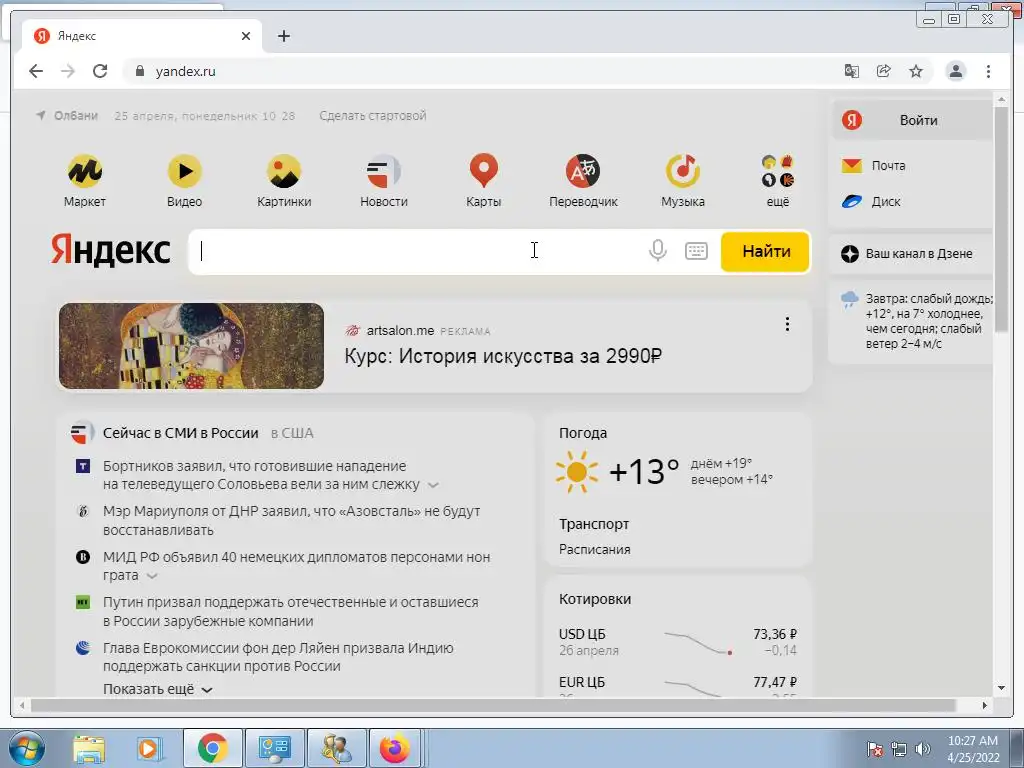Viewport: 1024px width, 768px height.
Task: Select the Яндекс browser tab
Action: (x=142, y=36)
